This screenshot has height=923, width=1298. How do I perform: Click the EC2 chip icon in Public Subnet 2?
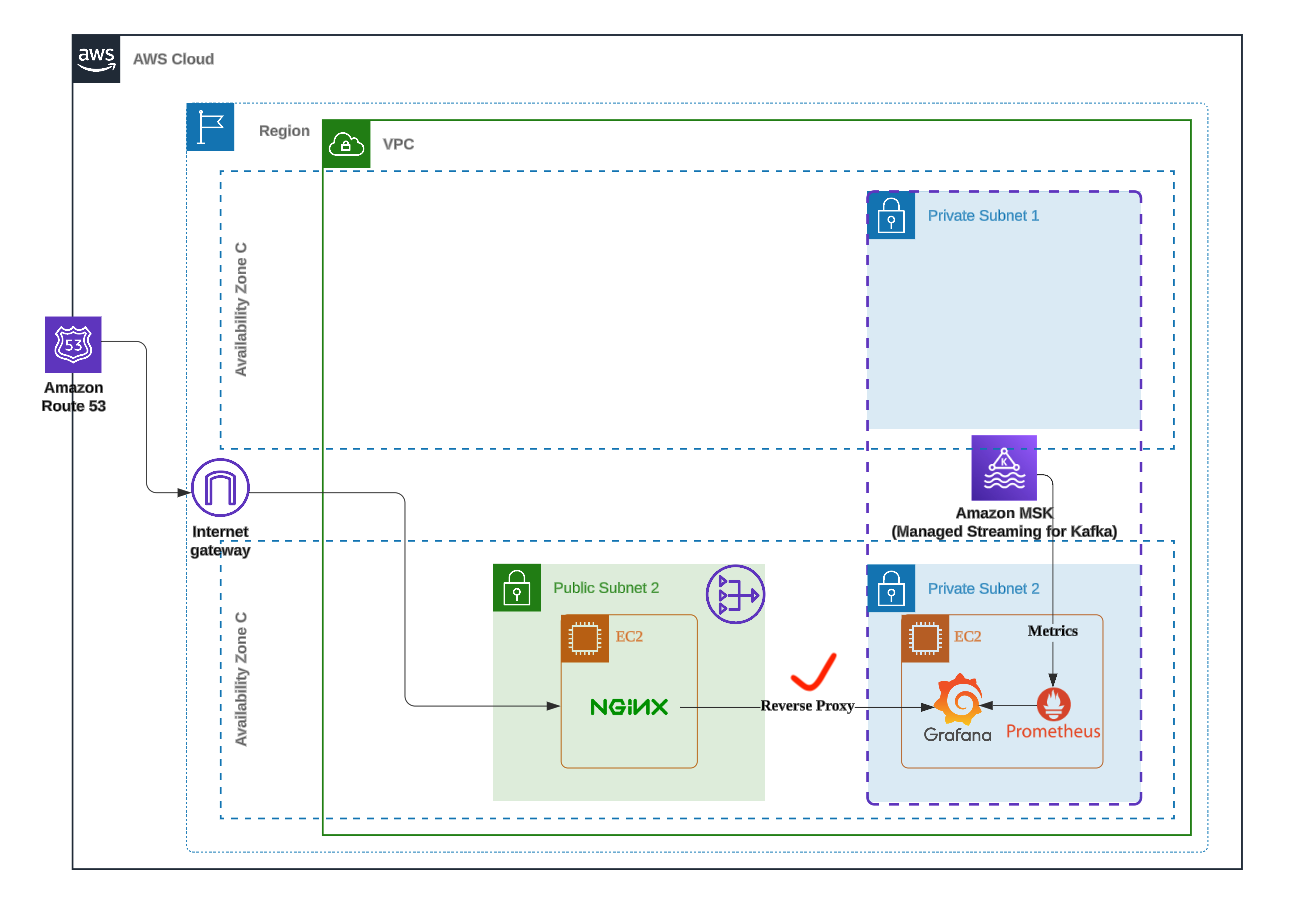click(585, 638)
